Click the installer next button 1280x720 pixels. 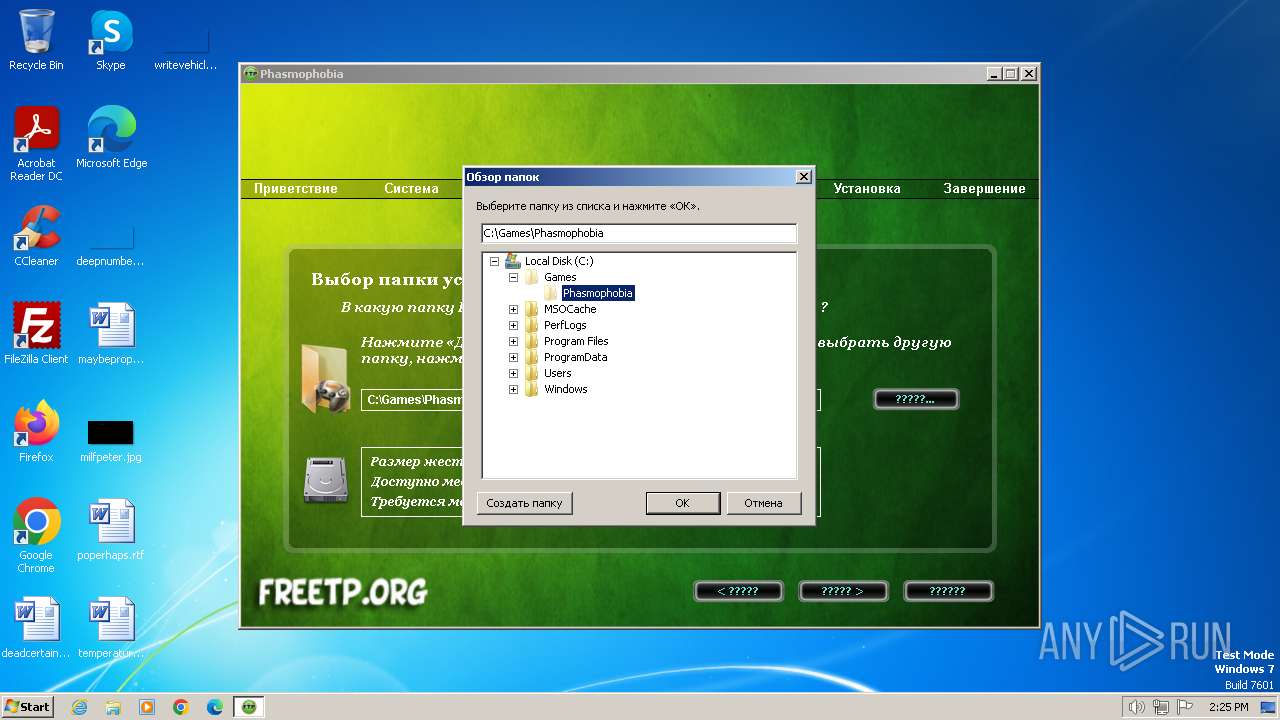tap(843, 591)
